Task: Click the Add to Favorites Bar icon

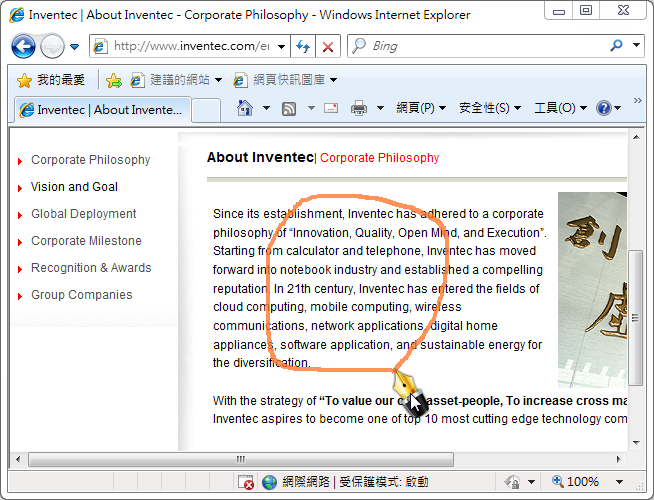Action: pyautogui.click(x=113, y=80)
